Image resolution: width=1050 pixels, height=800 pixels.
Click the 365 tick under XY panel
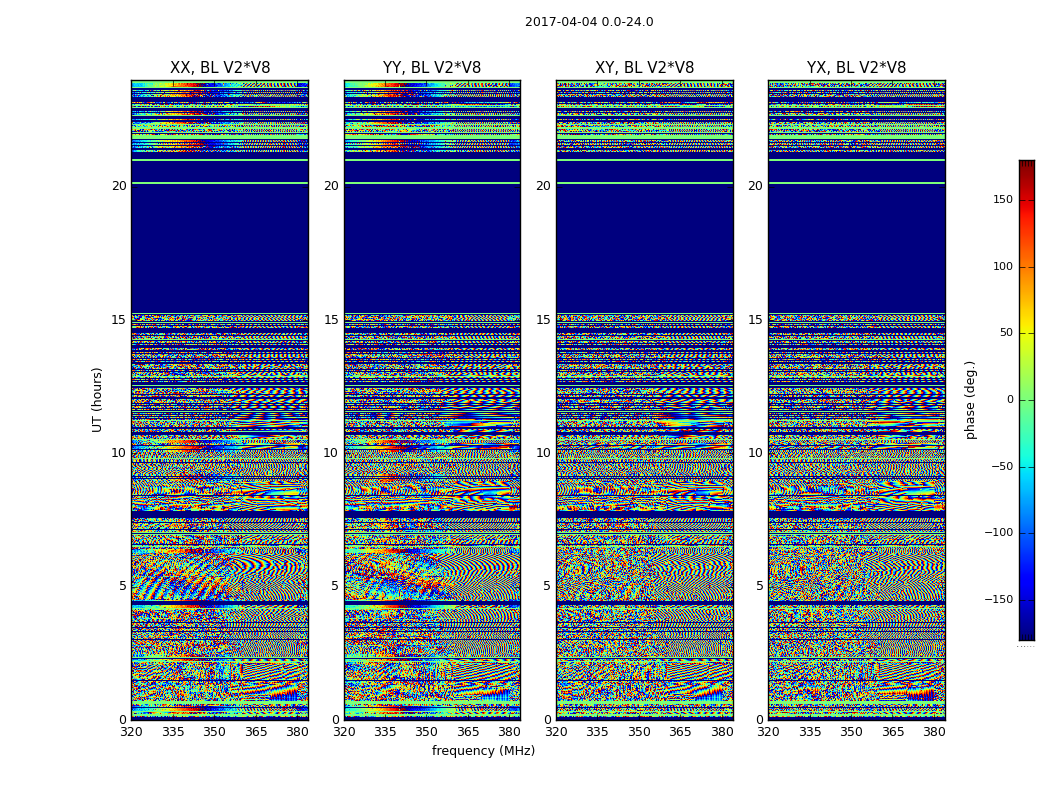point(680,732)
